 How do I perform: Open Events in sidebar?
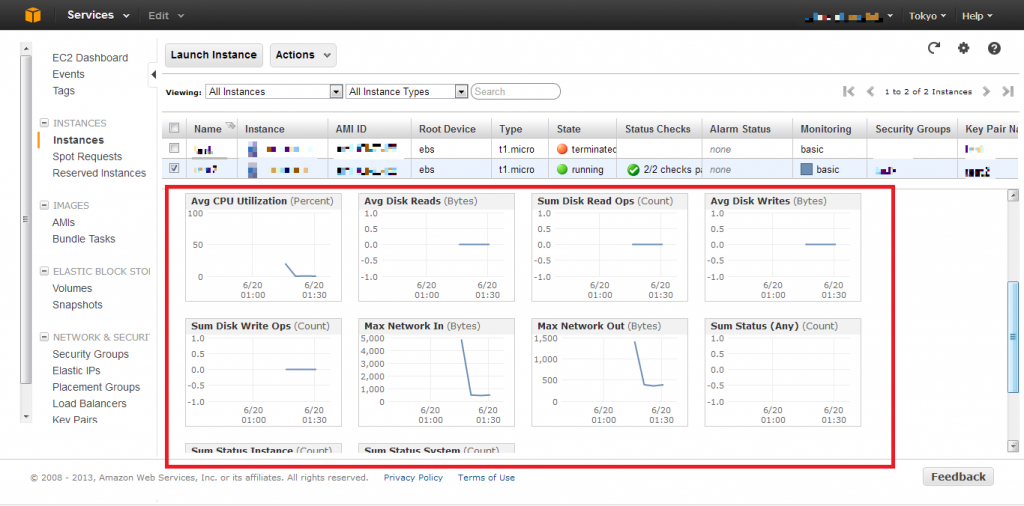(69, 74)
